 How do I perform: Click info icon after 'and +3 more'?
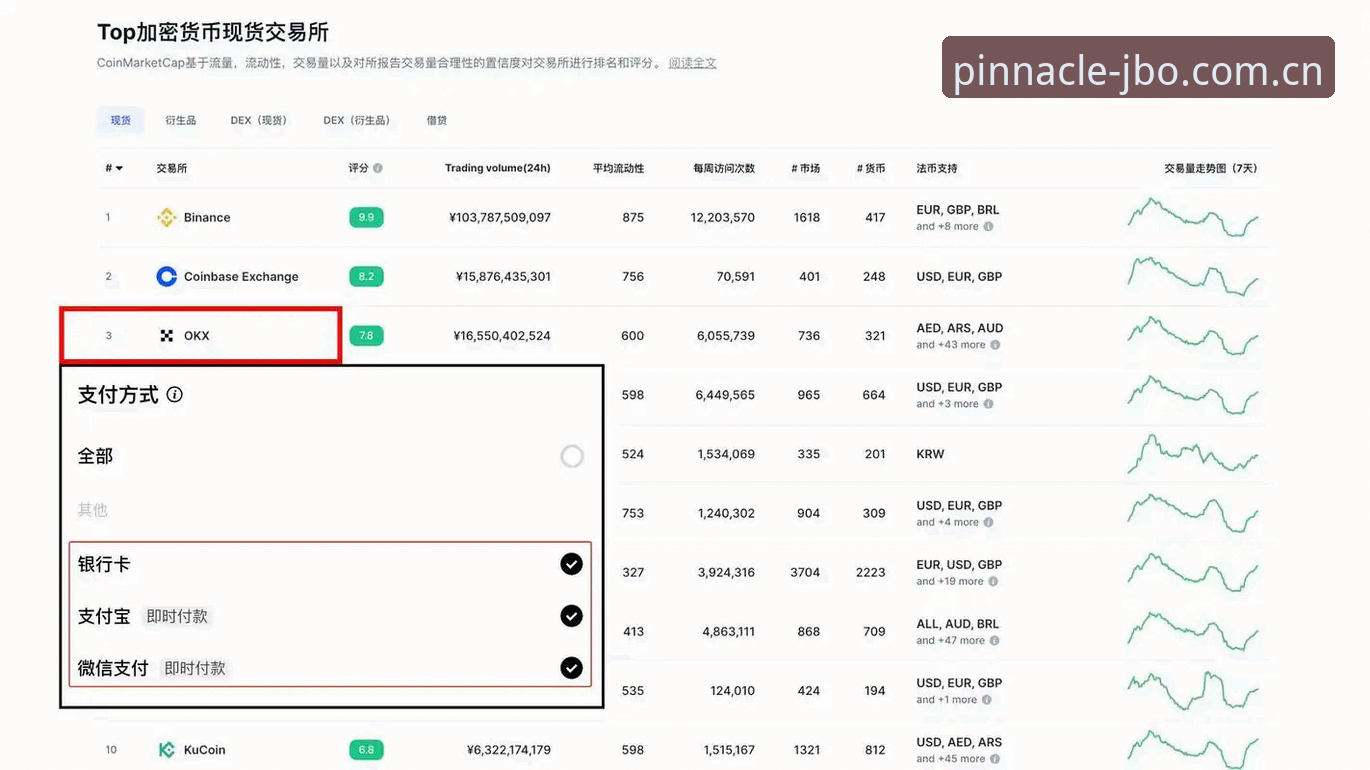coord(988,404)
